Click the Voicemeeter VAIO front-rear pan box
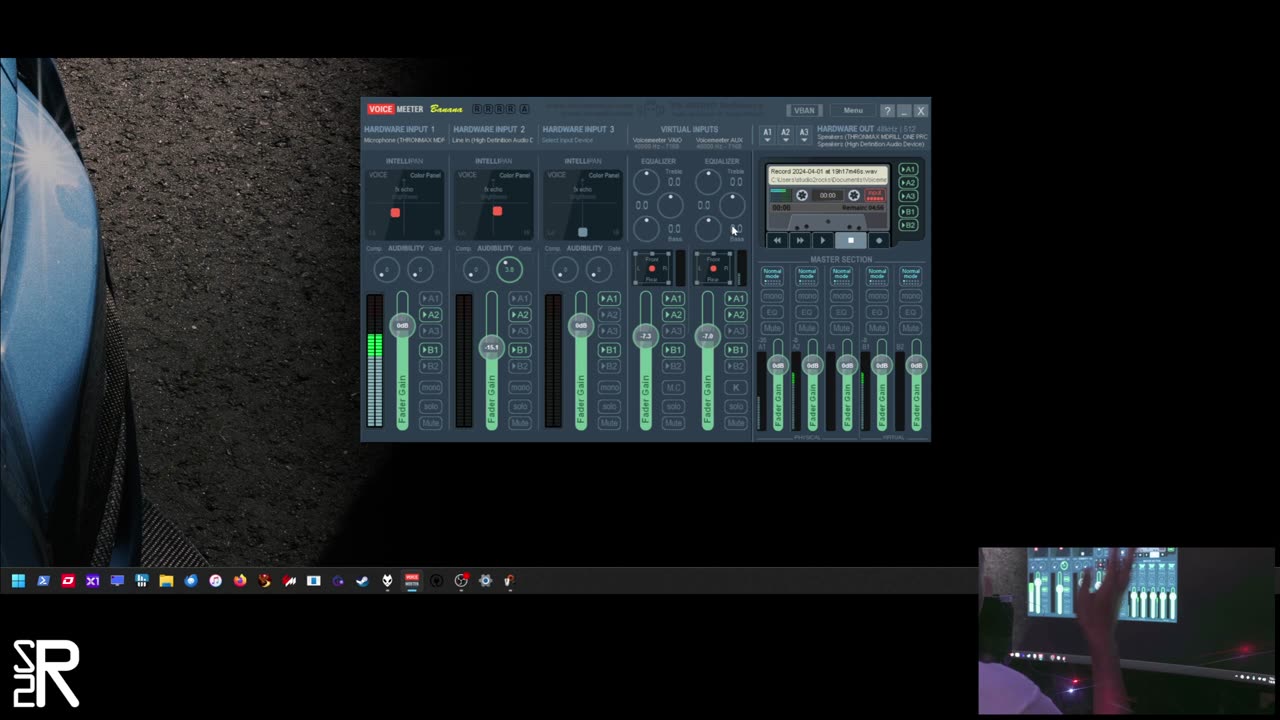 point(652,268)
